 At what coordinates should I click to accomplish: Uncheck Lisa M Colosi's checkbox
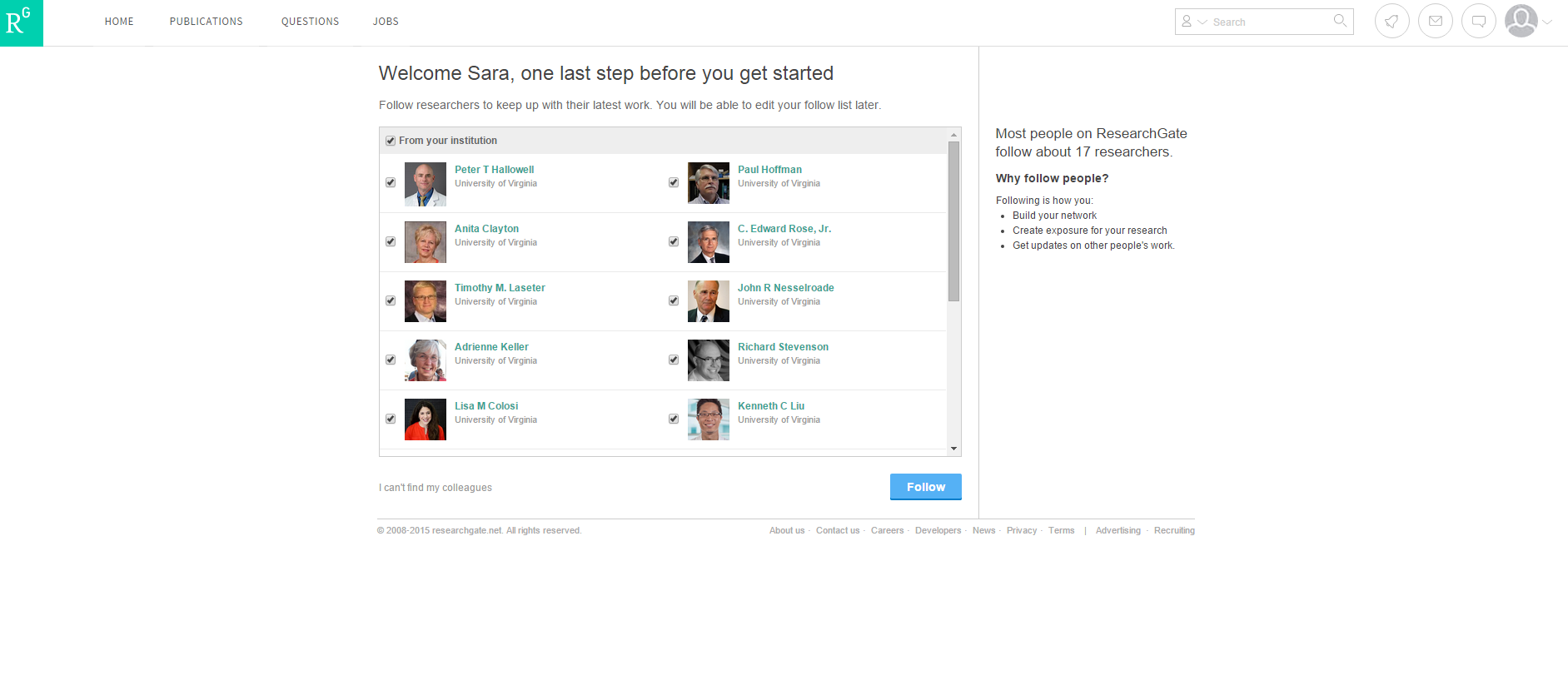coord(391,419)
